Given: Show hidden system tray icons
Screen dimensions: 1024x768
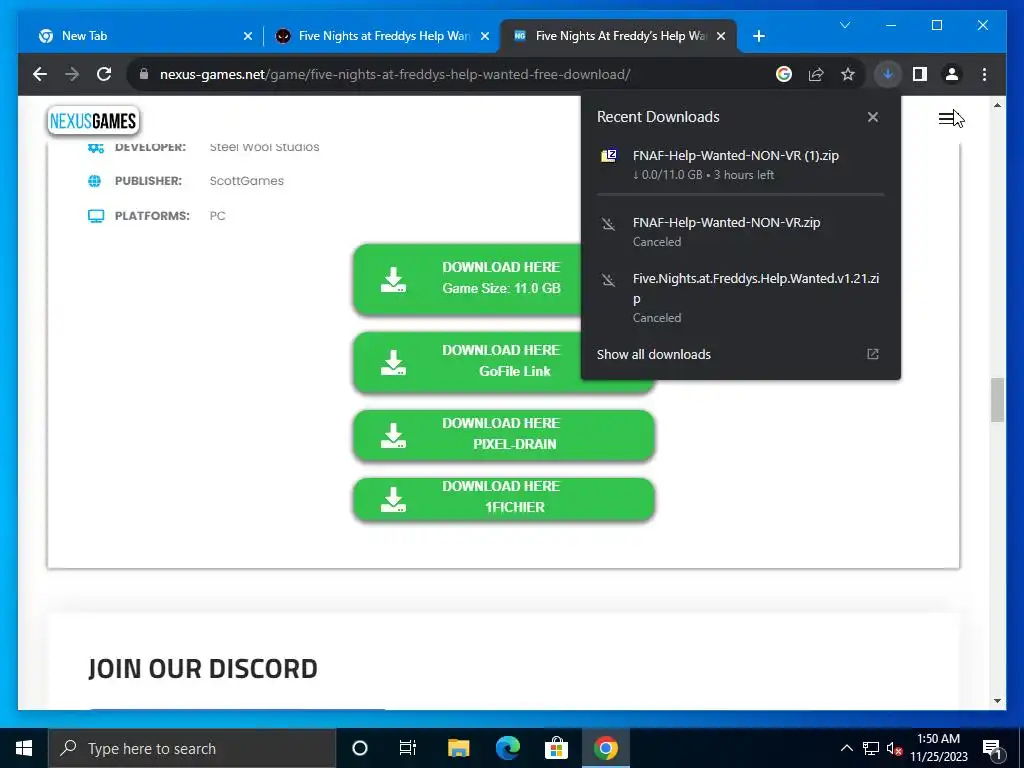Looking at the screenshot, I should (846, 748).
